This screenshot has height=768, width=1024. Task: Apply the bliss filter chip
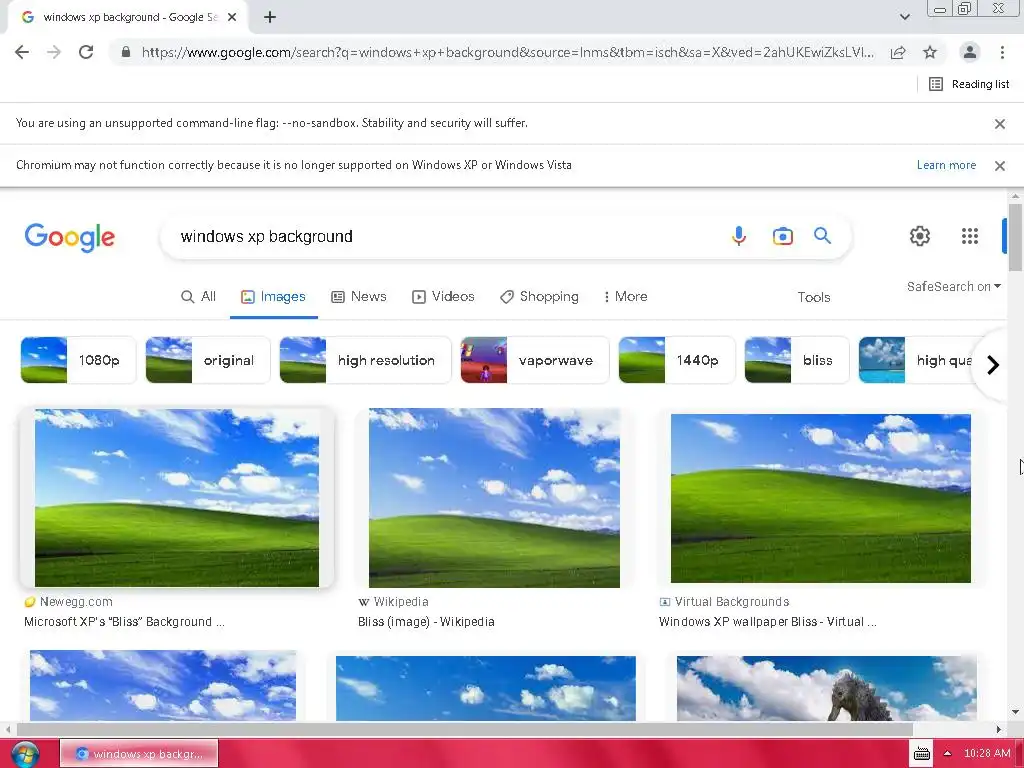pos(797,360)
